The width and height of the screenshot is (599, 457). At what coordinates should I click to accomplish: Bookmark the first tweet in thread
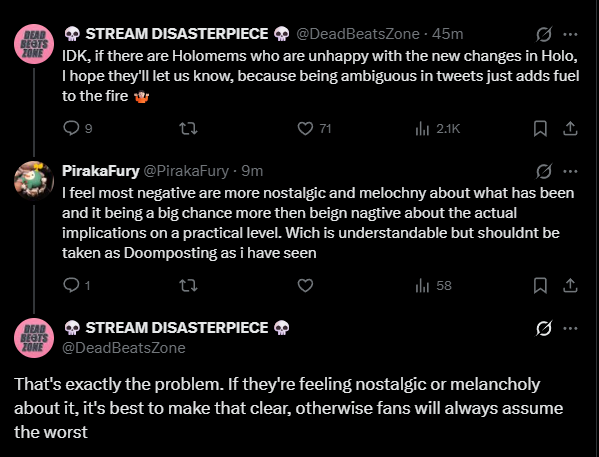tap(540, 129)
